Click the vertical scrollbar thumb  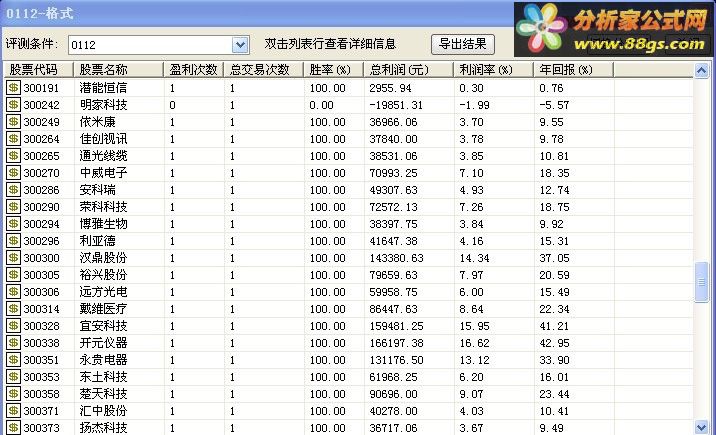click(701, 282)
